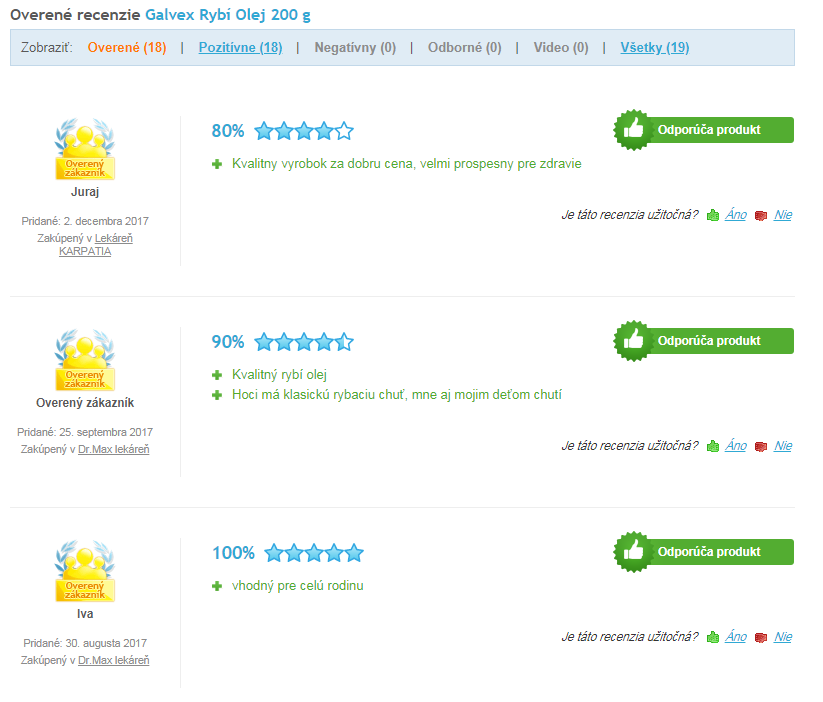
Task: Click the verified customer badge above Juraj
Action: click(85, 149)
